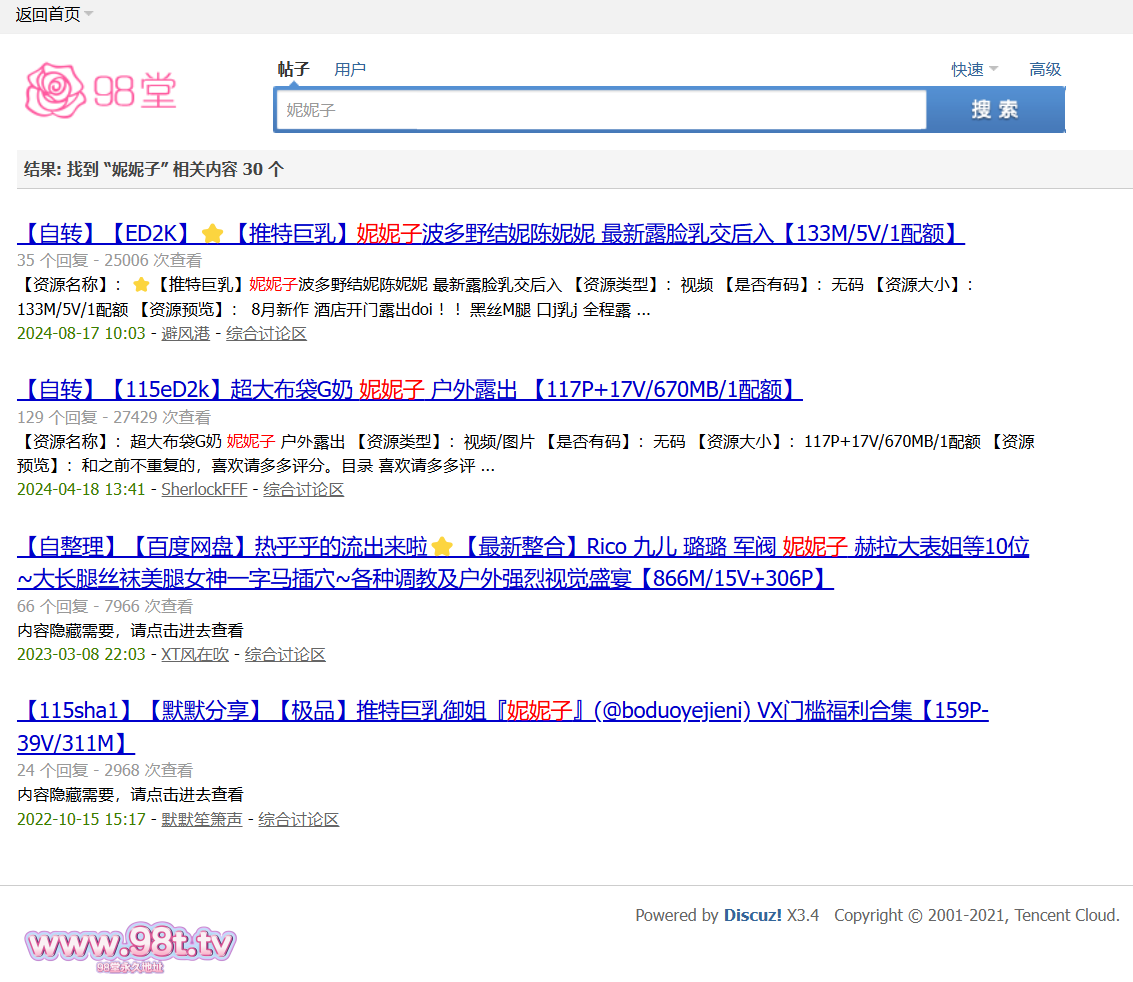Focus the search keyword input field

coord(600,110)
